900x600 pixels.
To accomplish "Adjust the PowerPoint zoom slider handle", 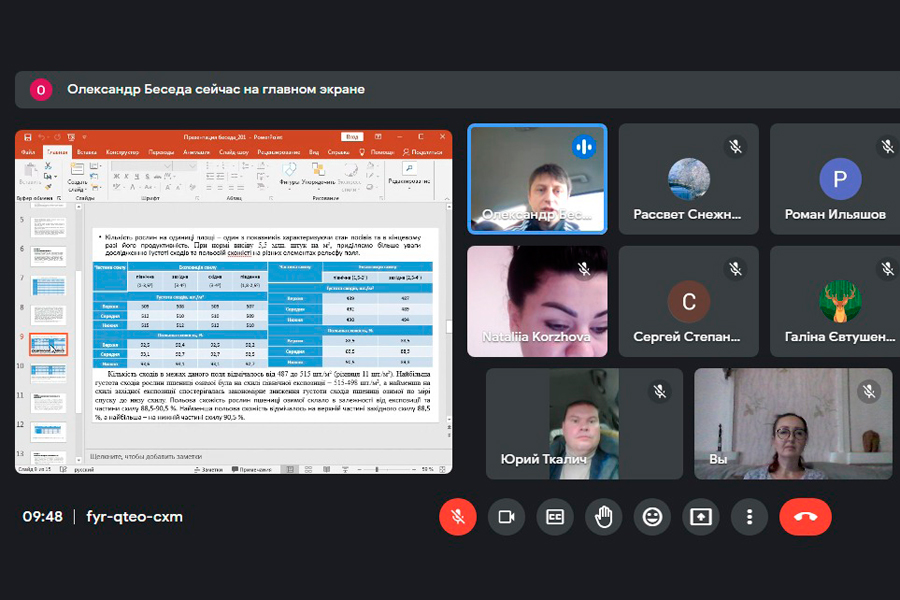I will coord(377,469).
